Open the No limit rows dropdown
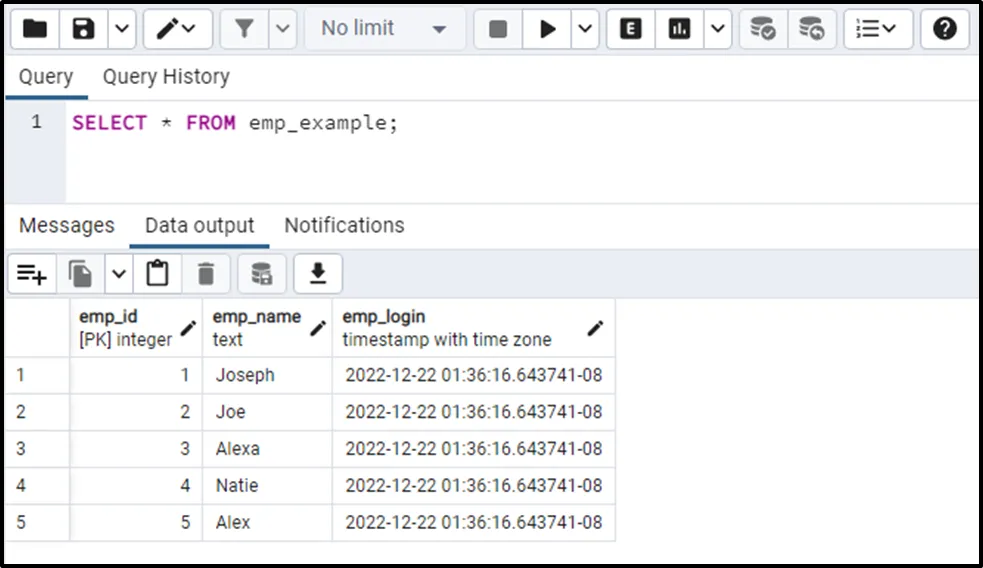This screenshot has height=568, width=983. (x=383, y=29)
